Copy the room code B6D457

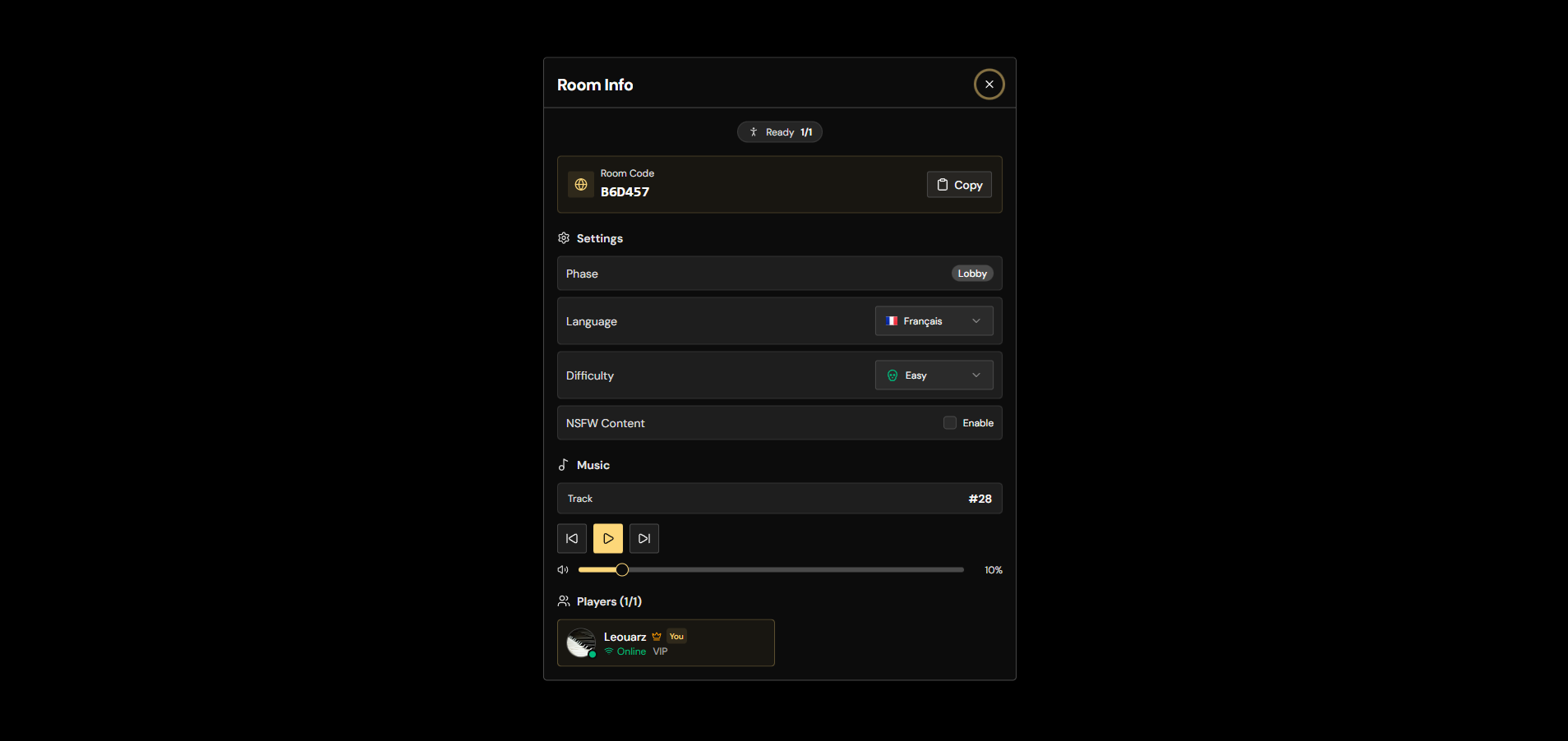958,184
